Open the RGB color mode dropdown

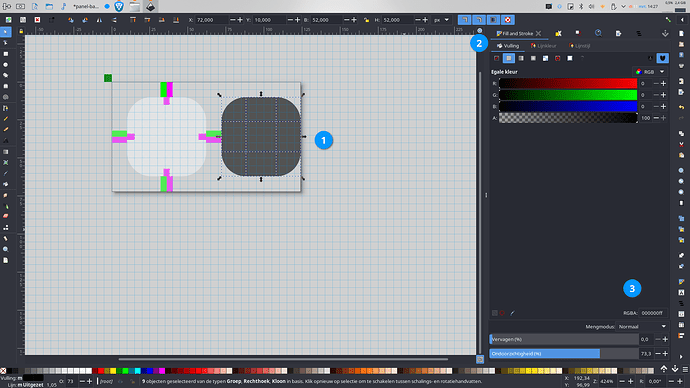(650, 72)
